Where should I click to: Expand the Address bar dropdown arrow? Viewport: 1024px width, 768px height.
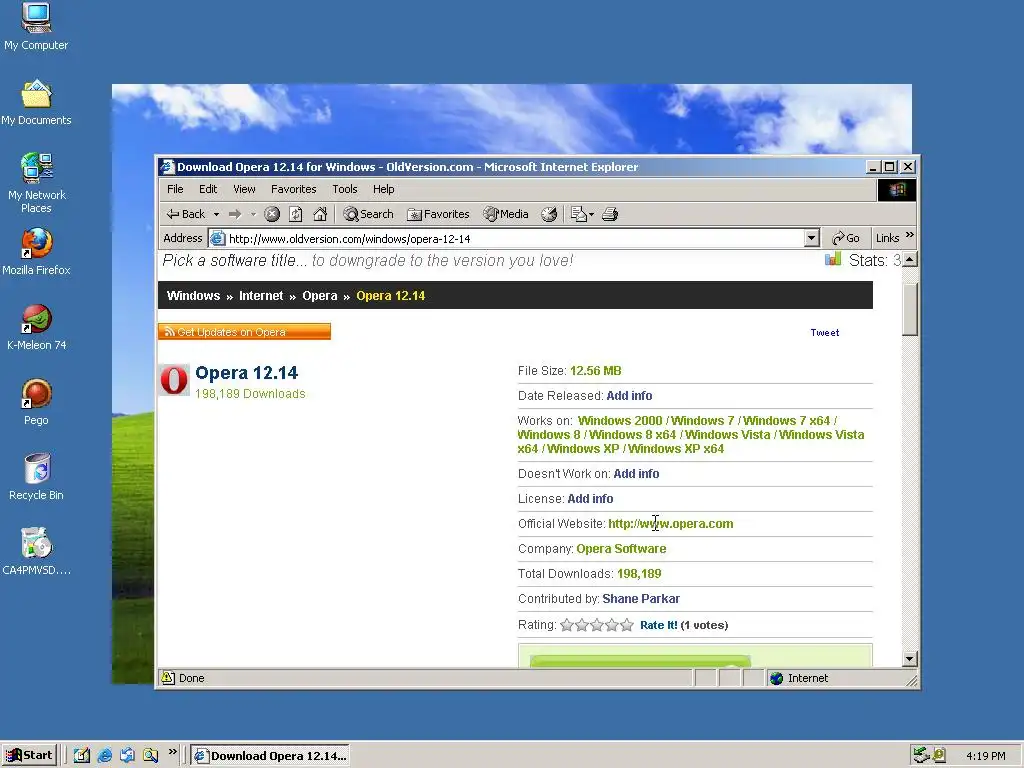(812, 238)
